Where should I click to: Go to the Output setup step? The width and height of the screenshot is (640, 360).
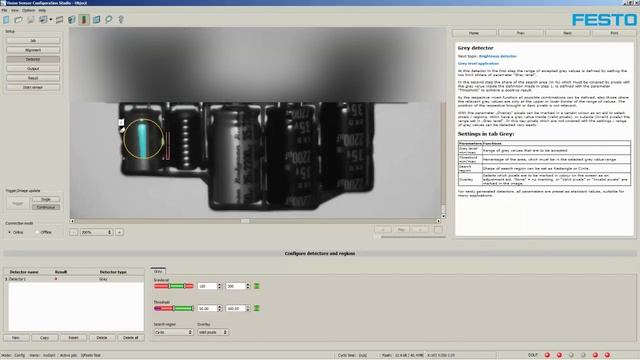[33, 69]
